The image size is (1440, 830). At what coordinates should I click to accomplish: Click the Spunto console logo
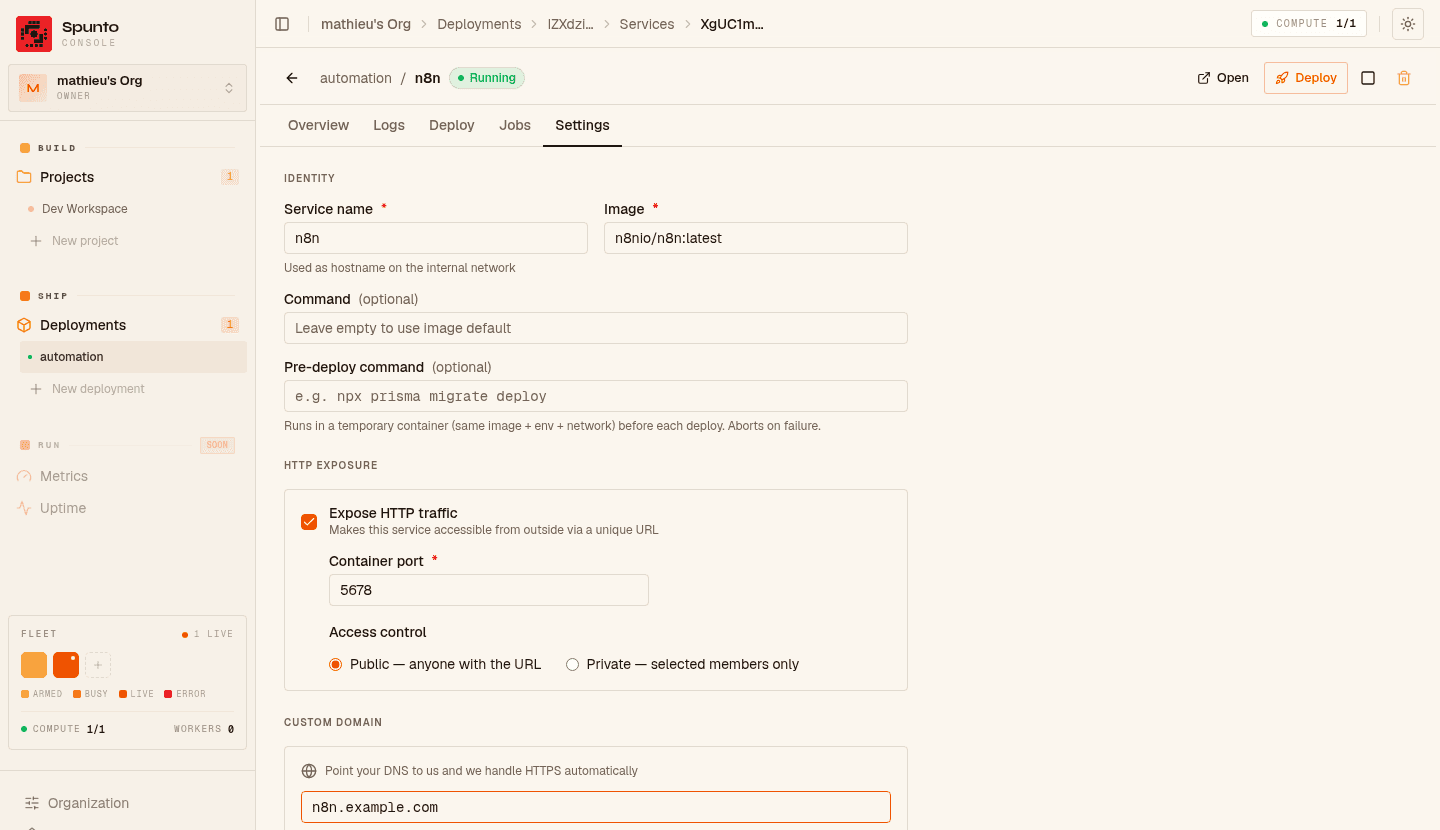coord(34,33)
